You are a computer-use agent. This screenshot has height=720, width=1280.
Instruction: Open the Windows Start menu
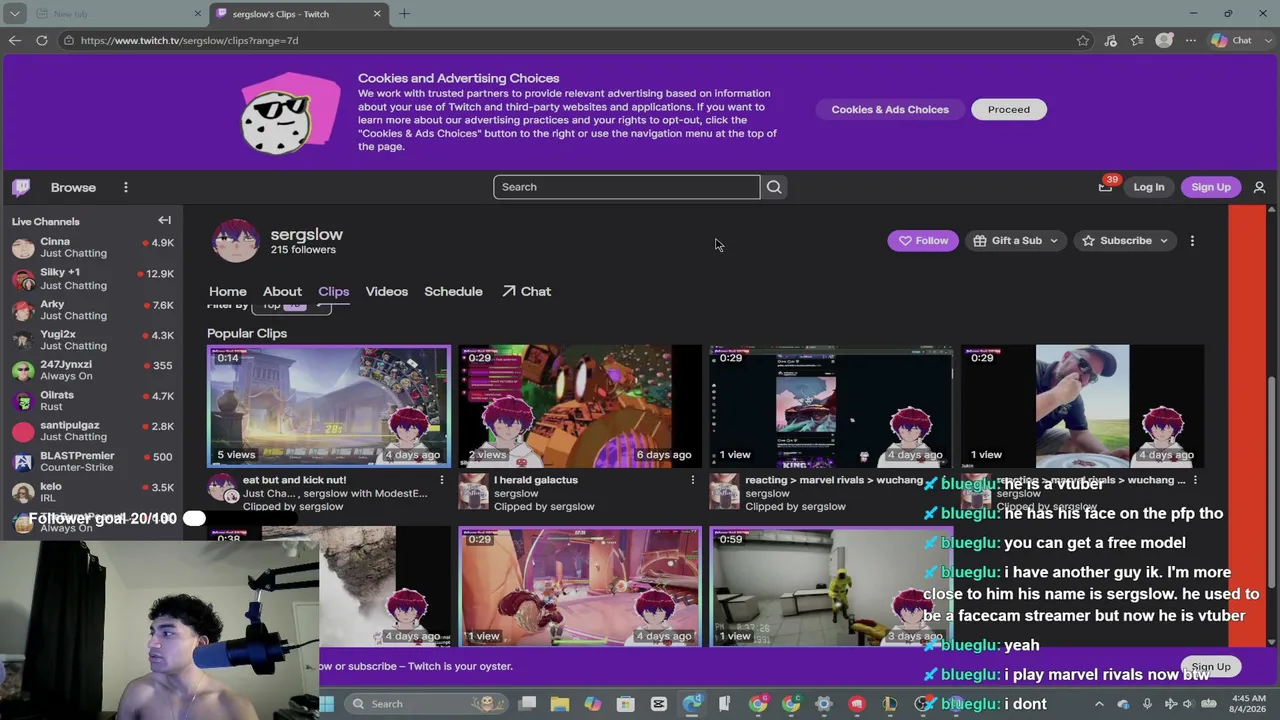coord(326,704)
